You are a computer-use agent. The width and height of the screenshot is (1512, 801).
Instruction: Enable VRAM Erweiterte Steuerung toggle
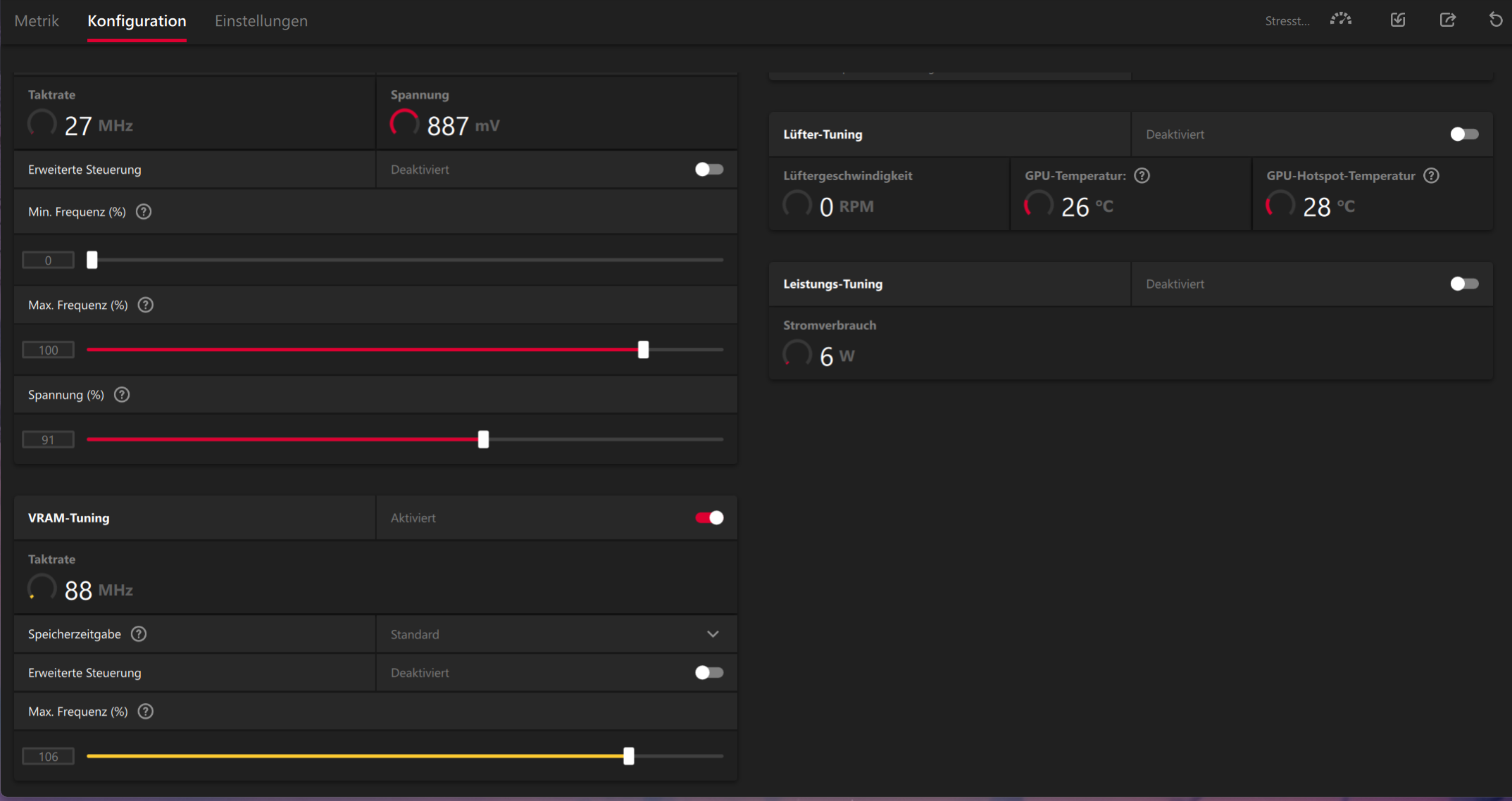click(x=709, y=673)
